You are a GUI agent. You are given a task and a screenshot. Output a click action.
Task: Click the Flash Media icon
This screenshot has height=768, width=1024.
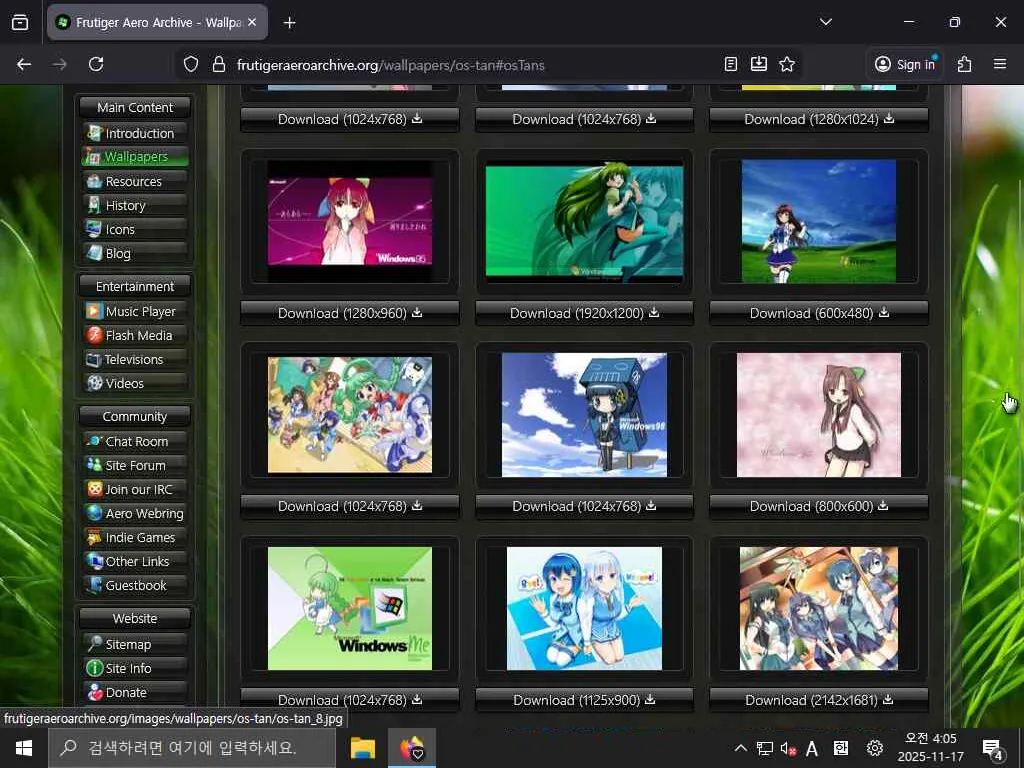click(94, 335)
